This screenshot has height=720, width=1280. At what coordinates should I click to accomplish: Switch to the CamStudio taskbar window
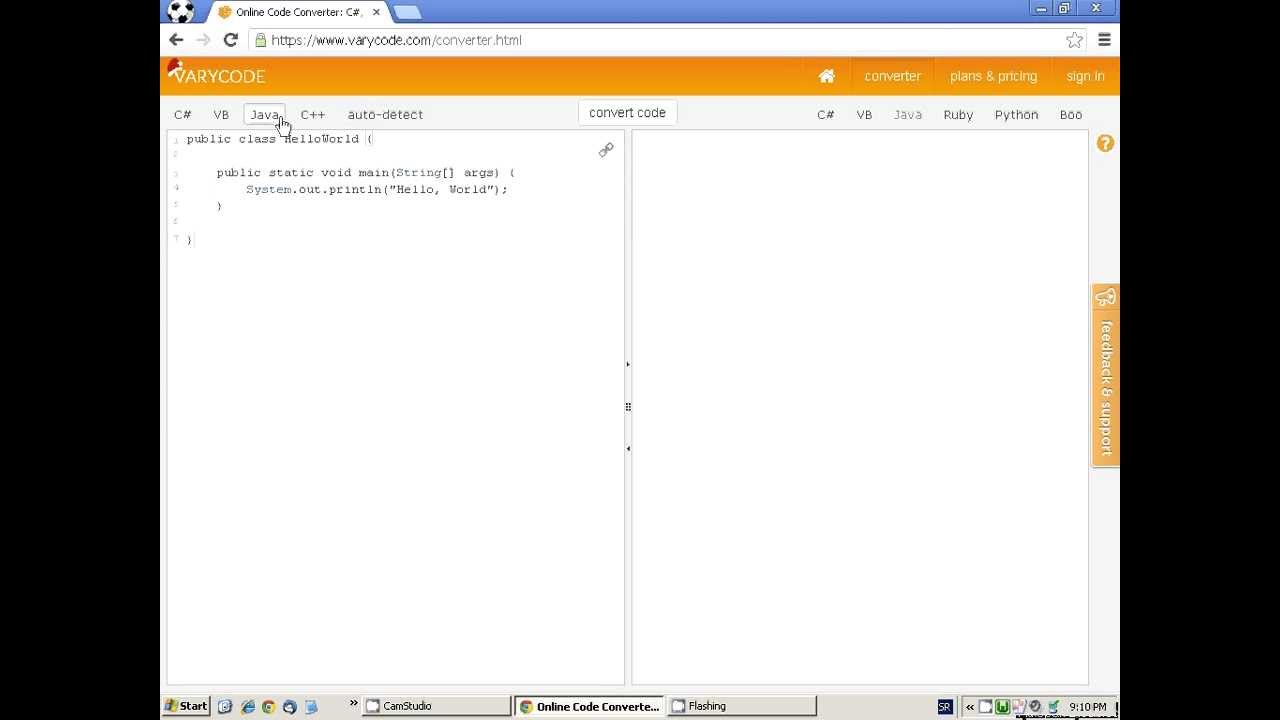(x=436, y=706)
